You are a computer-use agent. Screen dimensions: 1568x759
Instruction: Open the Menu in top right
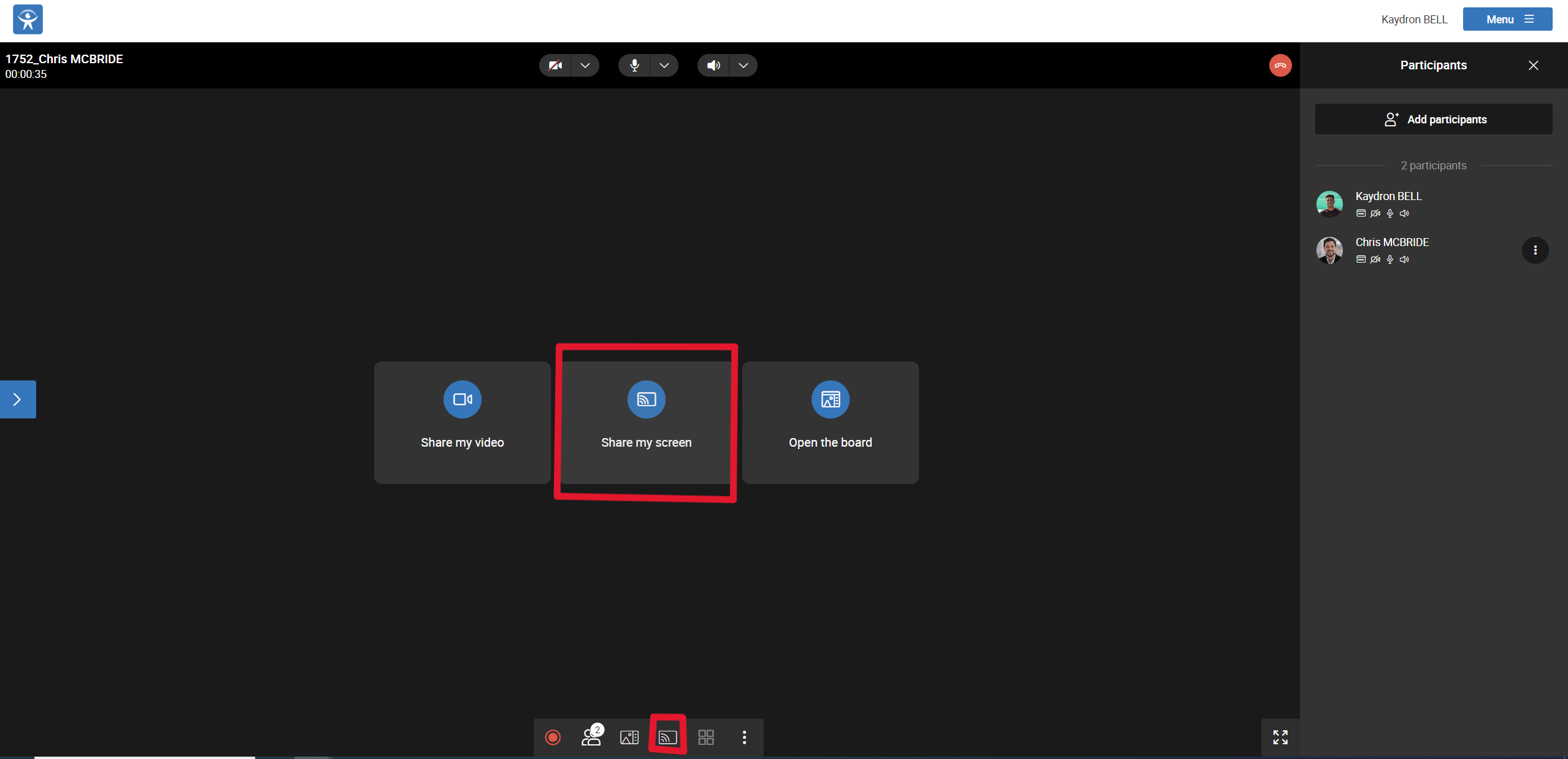pos(1507,19)
